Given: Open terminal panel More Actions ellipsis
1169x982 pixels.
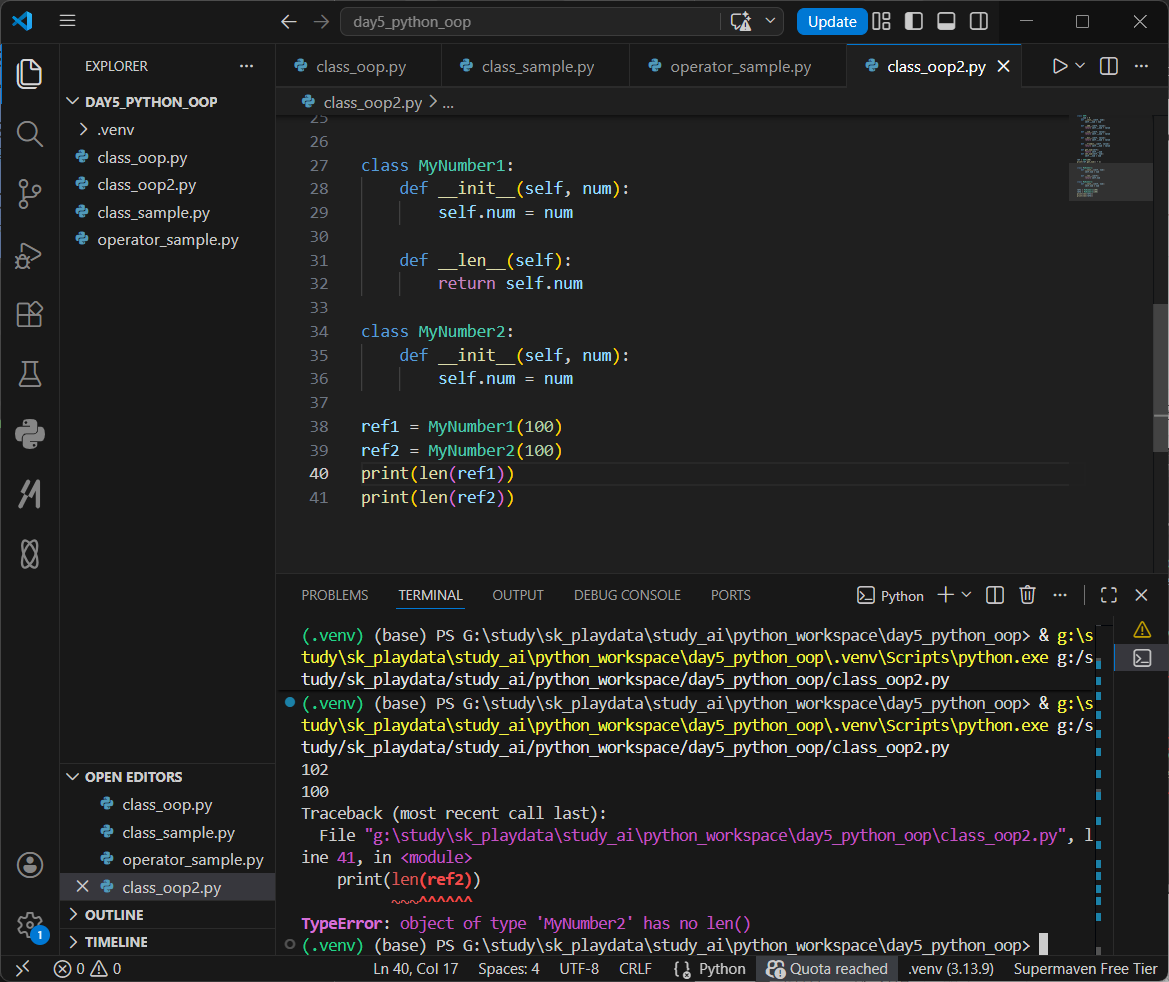Looking at the screenshot, I should [1059, 595].
